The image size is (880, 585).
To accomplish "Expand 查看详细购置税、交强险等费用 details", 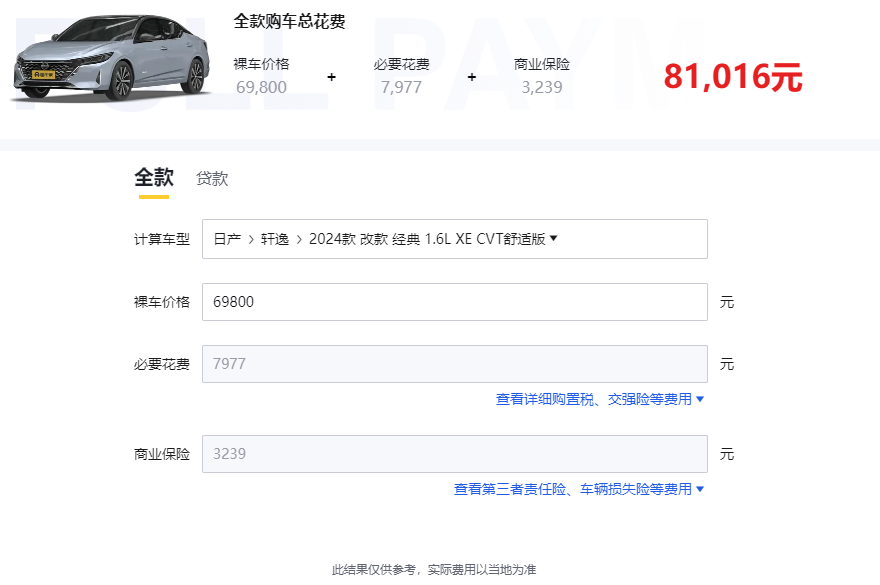I will click(x=599, y=399).
